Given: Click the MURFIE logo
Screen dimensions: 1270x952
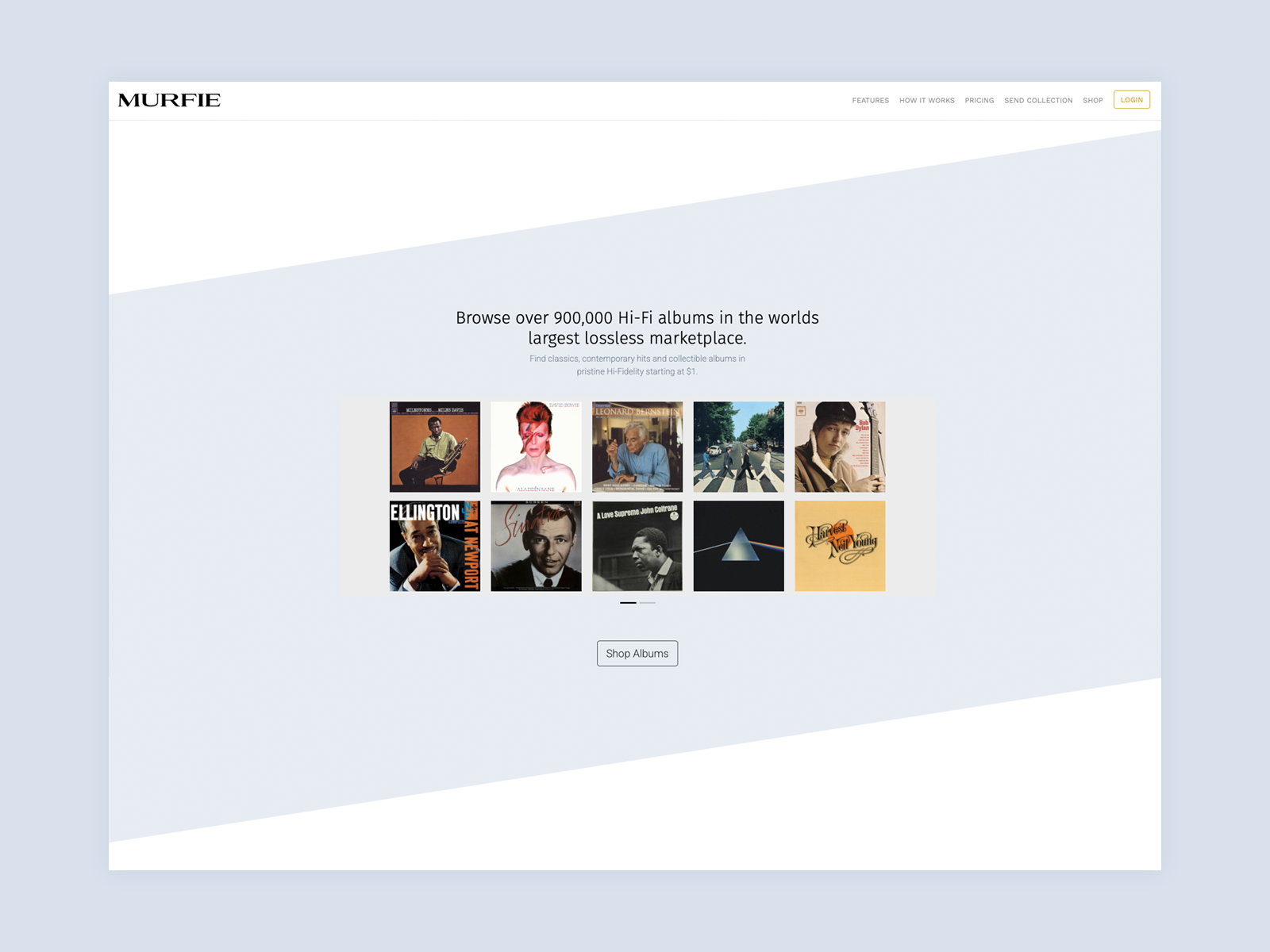Looking at the screenshot, I should [169, 100].
